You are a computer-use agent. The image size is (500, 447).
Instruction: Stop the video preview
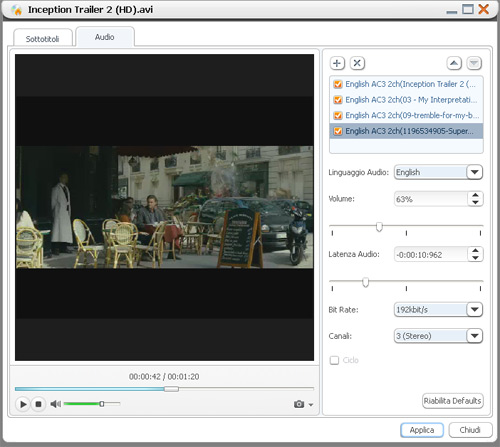pos(38,404)
